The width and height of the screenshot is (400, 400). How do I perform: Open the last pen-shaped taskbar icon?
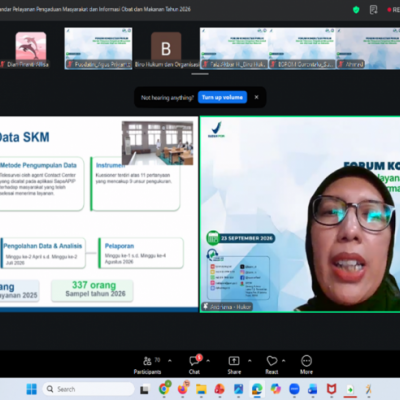[x=368, y=389]
